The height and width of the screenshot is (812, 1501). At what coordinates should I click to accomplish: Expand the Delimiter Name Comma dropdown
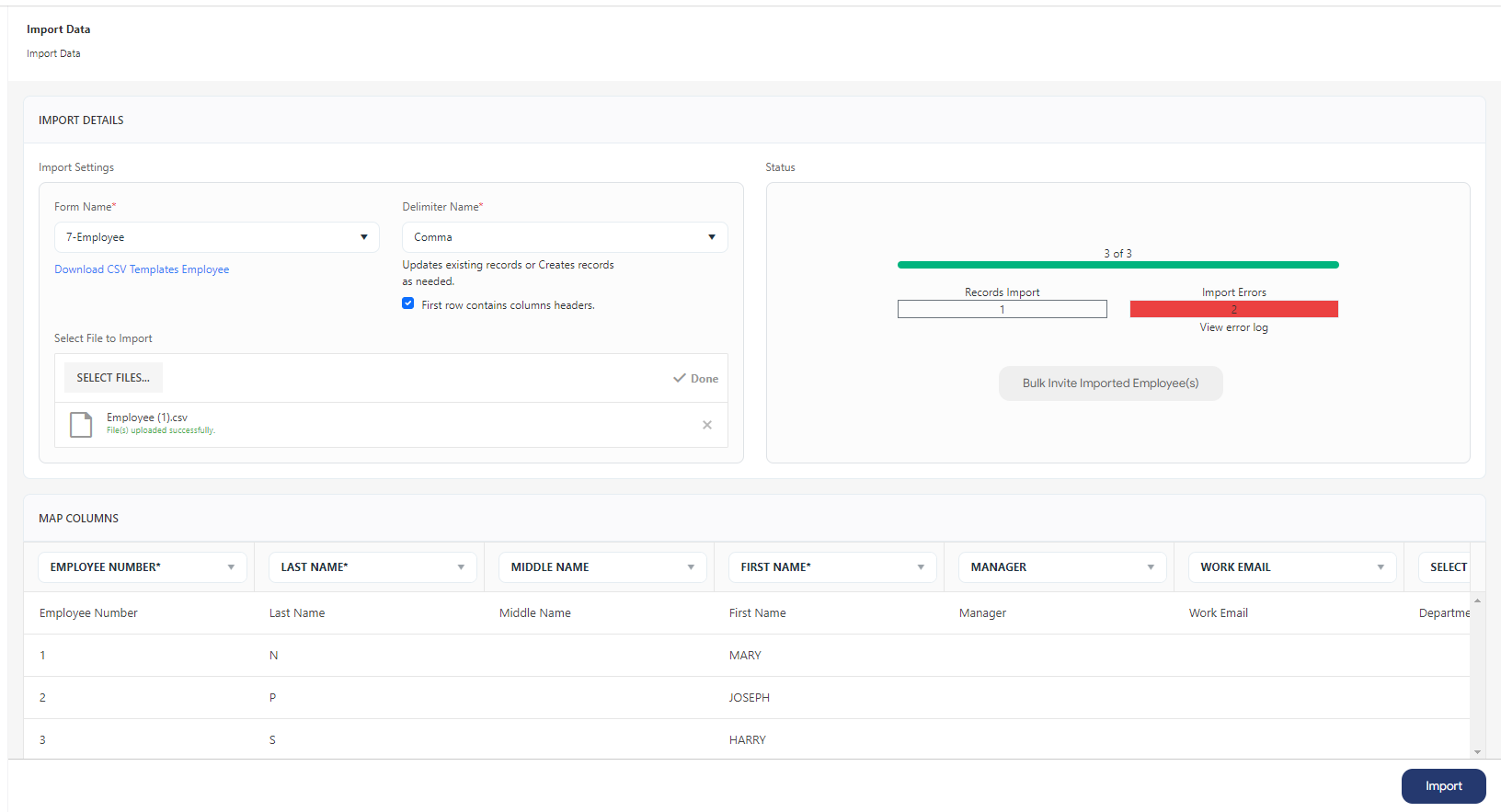pyautogui.click(x=564, y=237)
